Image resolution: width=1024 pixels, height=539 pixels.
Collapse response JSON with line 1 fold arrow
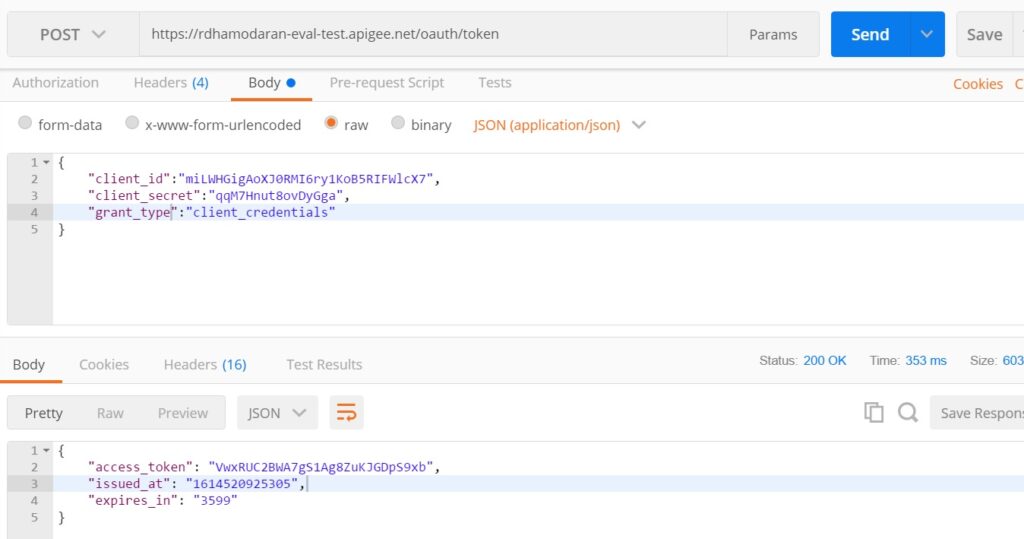(45, 451)
